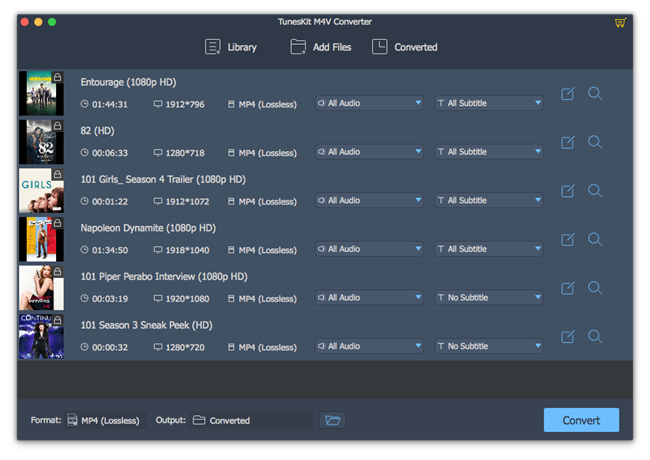This screenshot has height=460, width=650.
Task: Click MP4 (Lossless) in the Entourage row
Action: point(267,104)
